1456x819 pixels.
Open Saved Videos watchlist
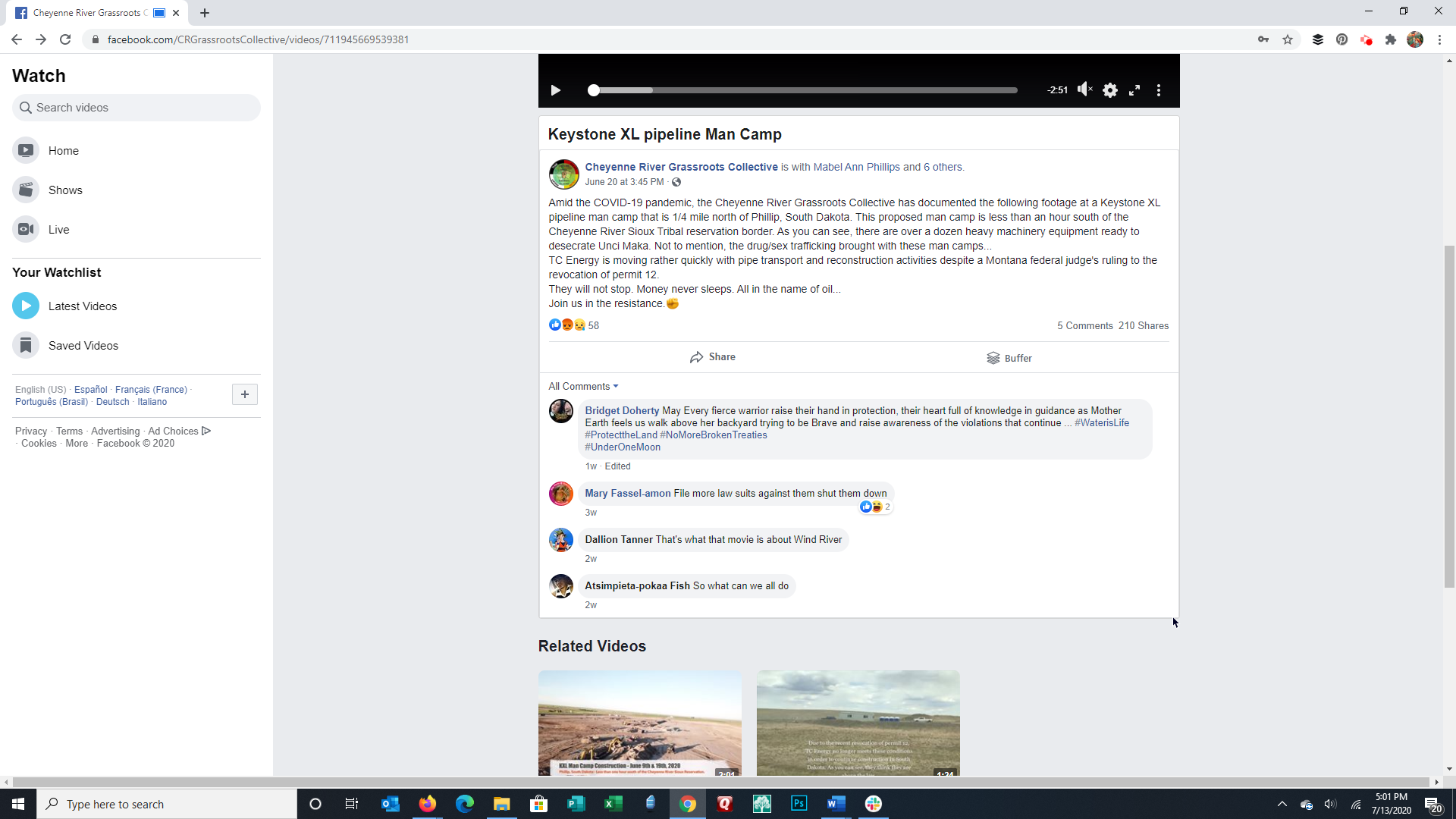[x=83, y=346]
